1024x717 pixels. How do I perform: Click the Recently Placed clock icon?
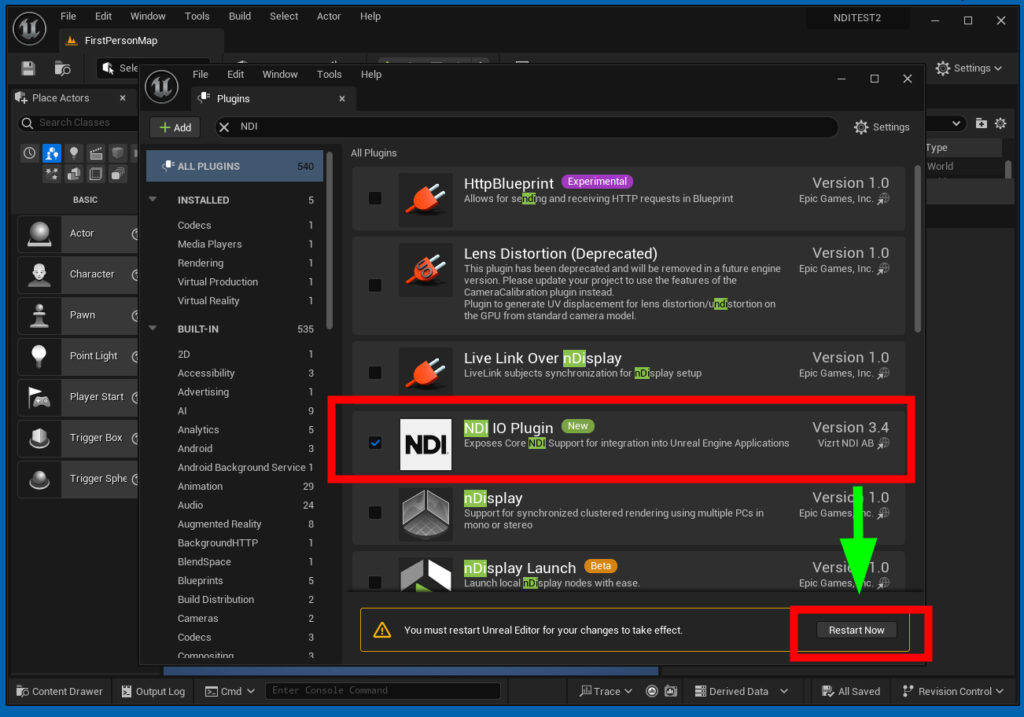(29, 153)
